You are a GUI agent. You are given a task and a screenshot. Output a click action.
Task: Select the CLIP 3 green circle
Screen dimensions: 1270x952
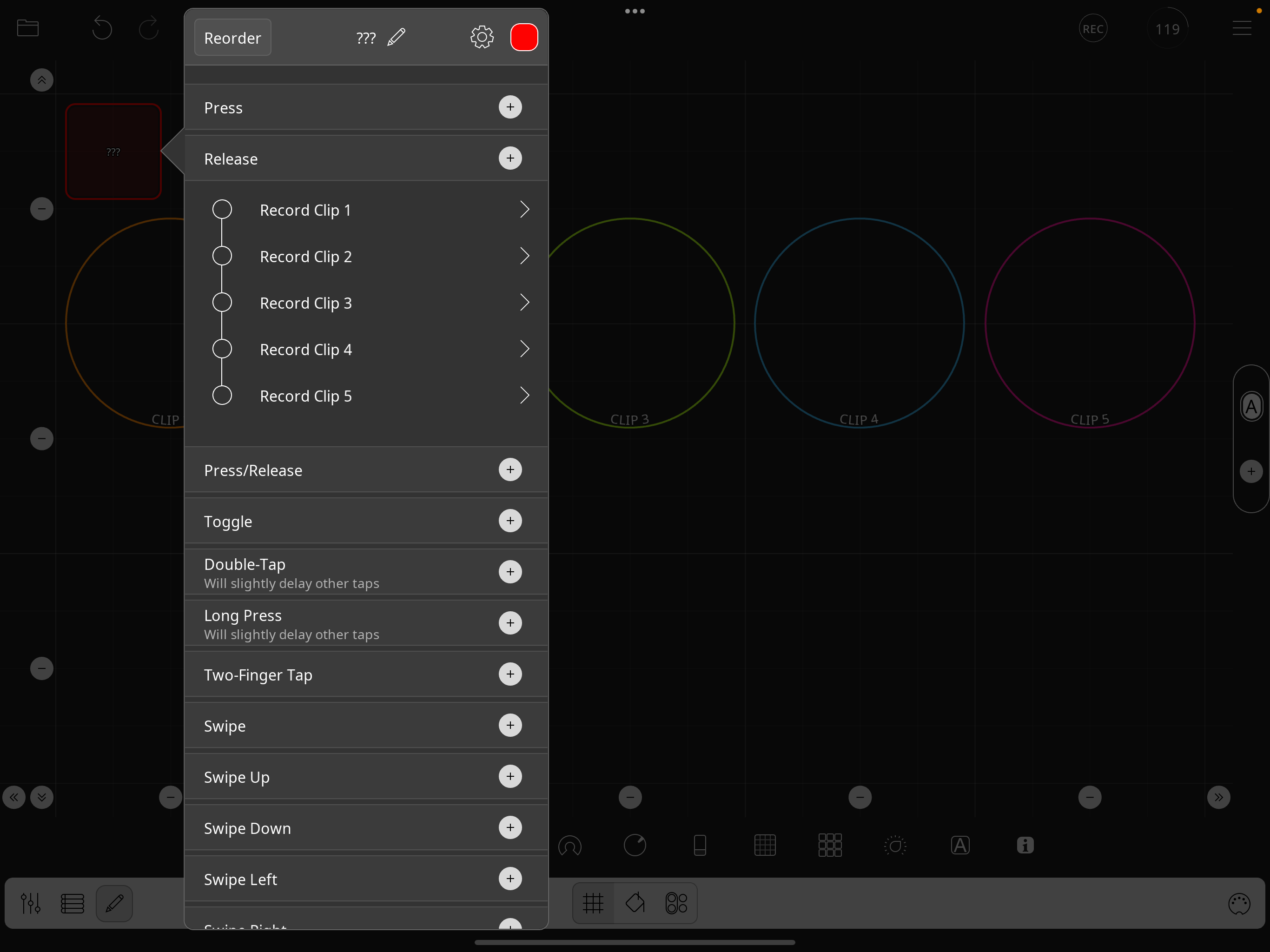click(x=630, y=323)
